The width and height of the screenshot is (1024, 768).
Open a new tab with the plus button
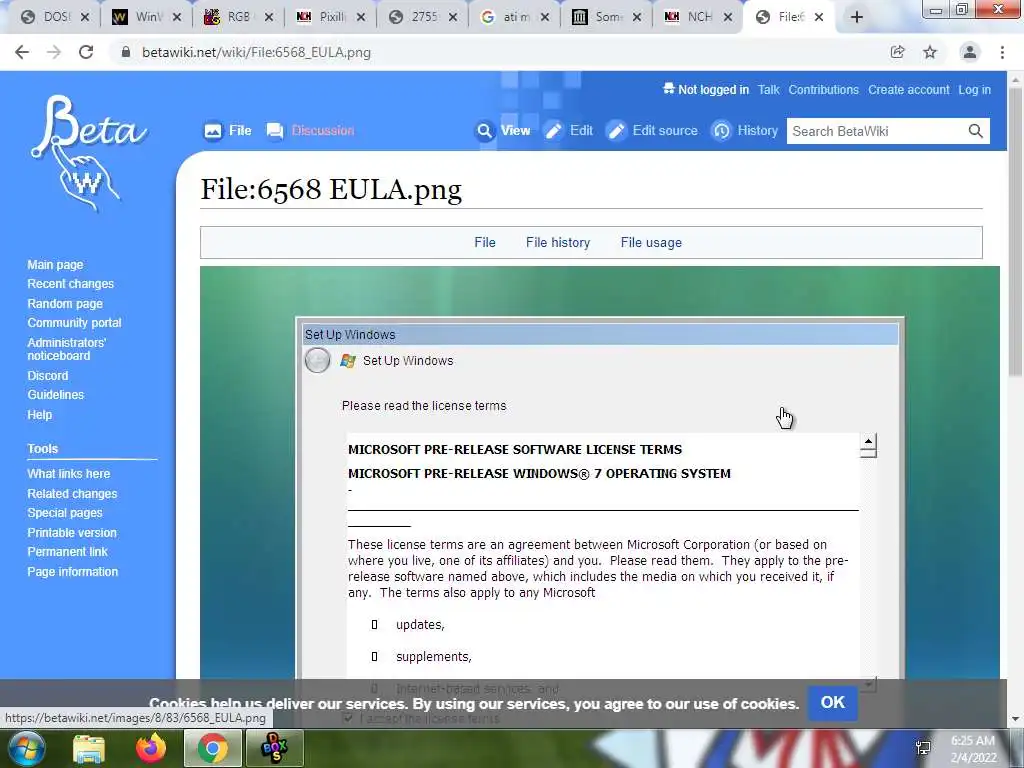click(x=857, y=17)
